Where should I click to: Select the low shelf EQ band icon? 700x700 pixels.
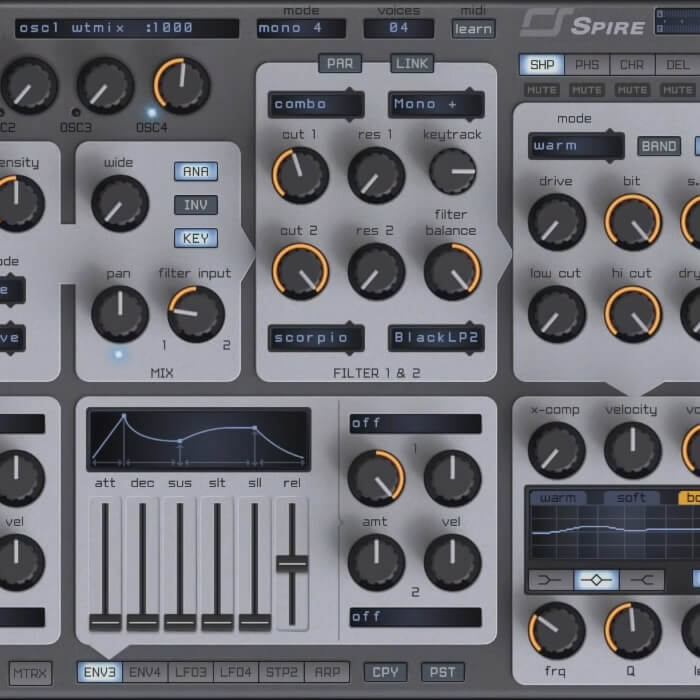[551, 580]
